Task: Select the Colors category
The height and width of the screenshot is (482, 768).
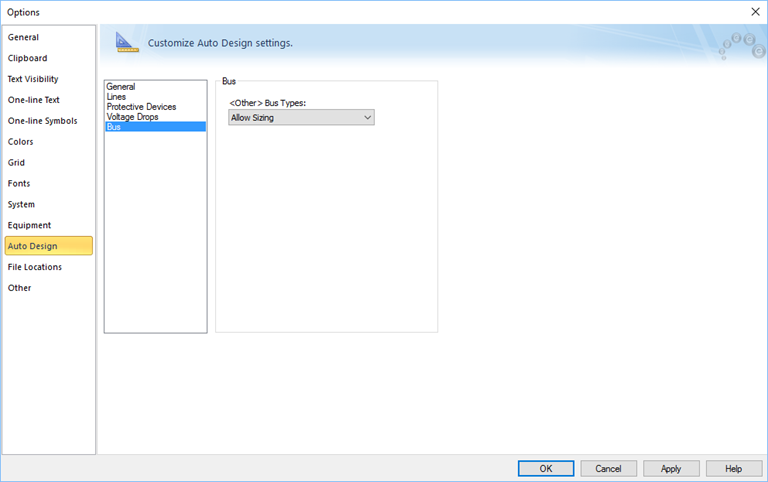Action: point(21,142)
